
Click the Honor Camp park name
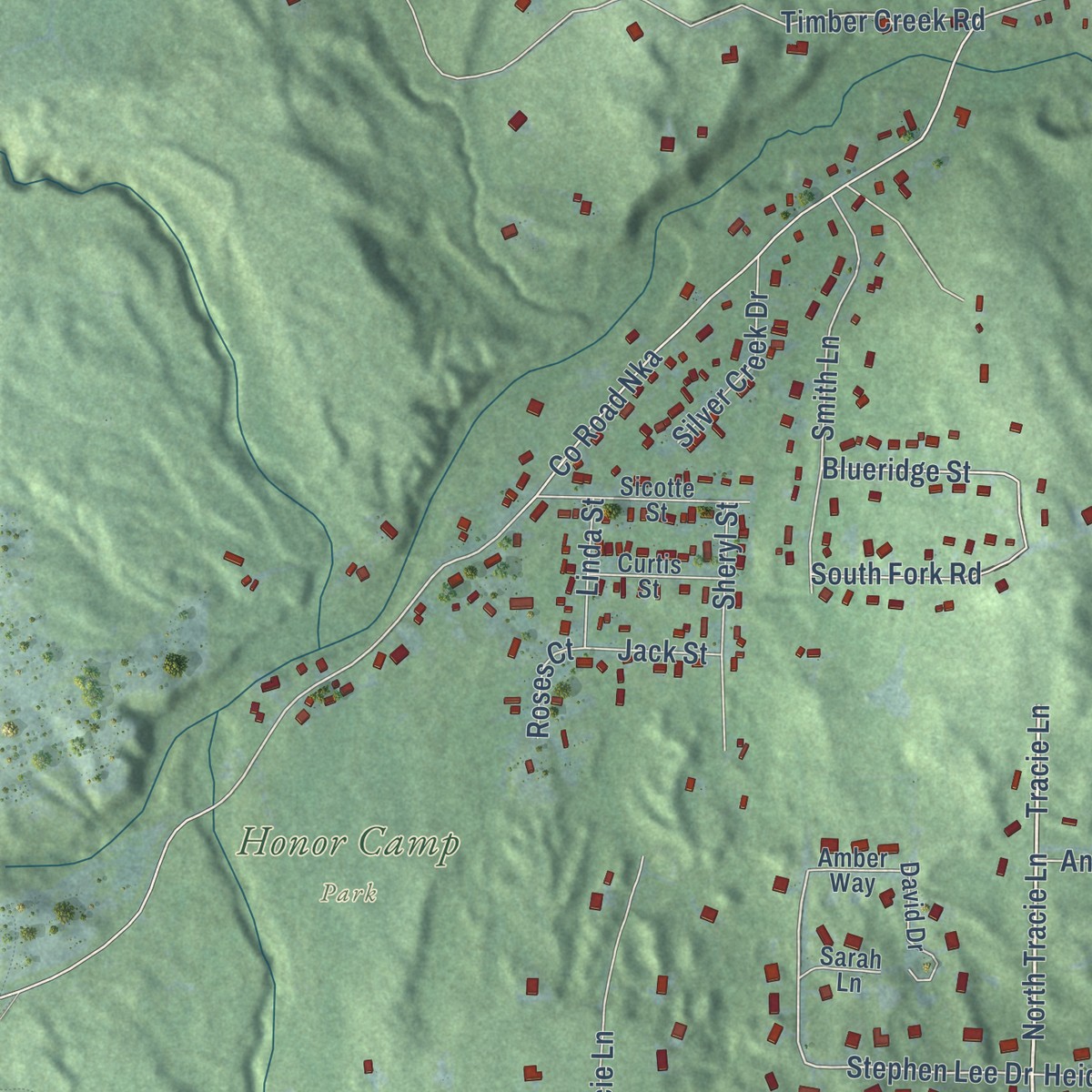(348, 844)
